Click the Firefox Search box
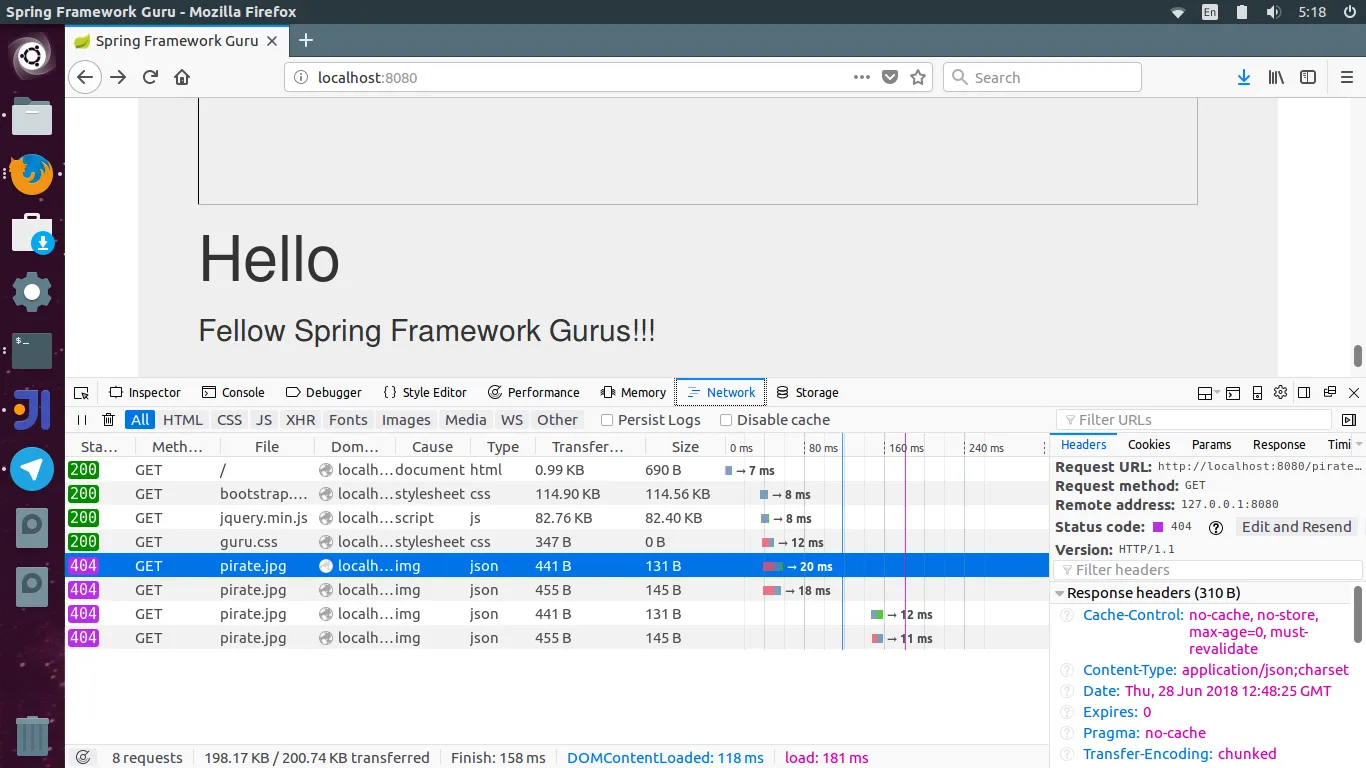 pyautogui.click(x=1042, y=77)
